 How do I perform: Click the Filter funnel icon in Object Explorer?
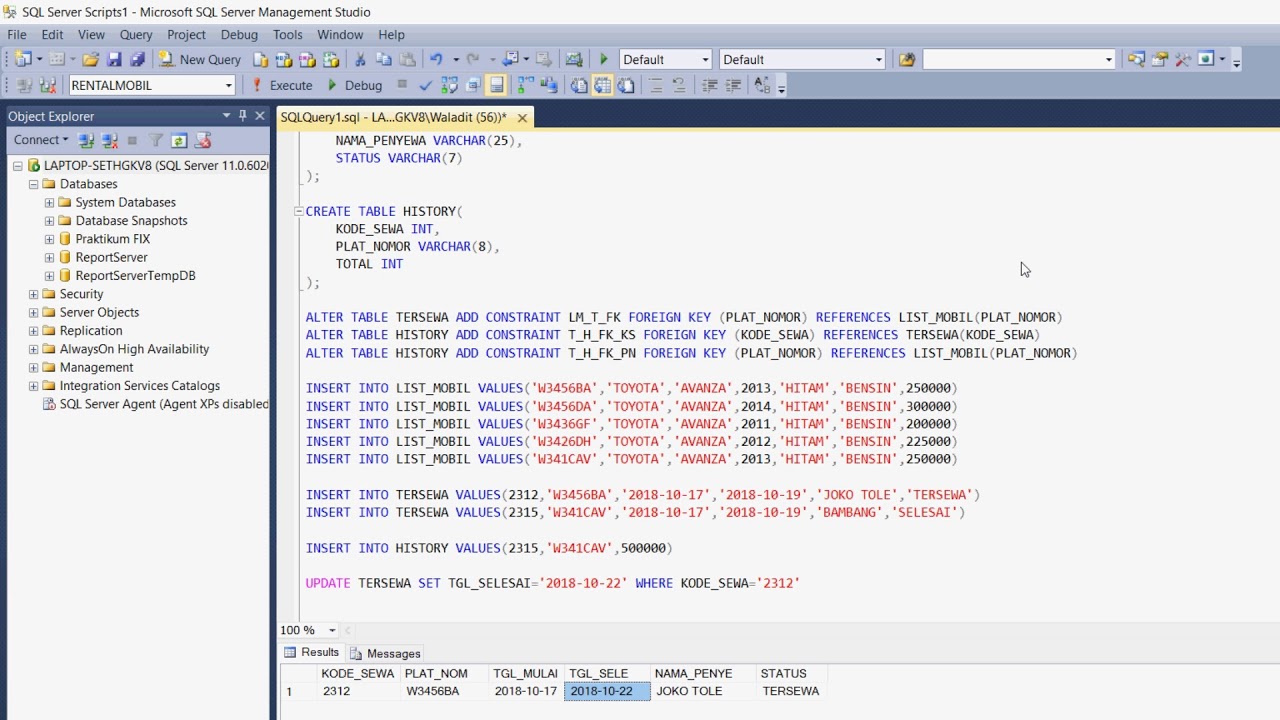click(x=155, y=140)
